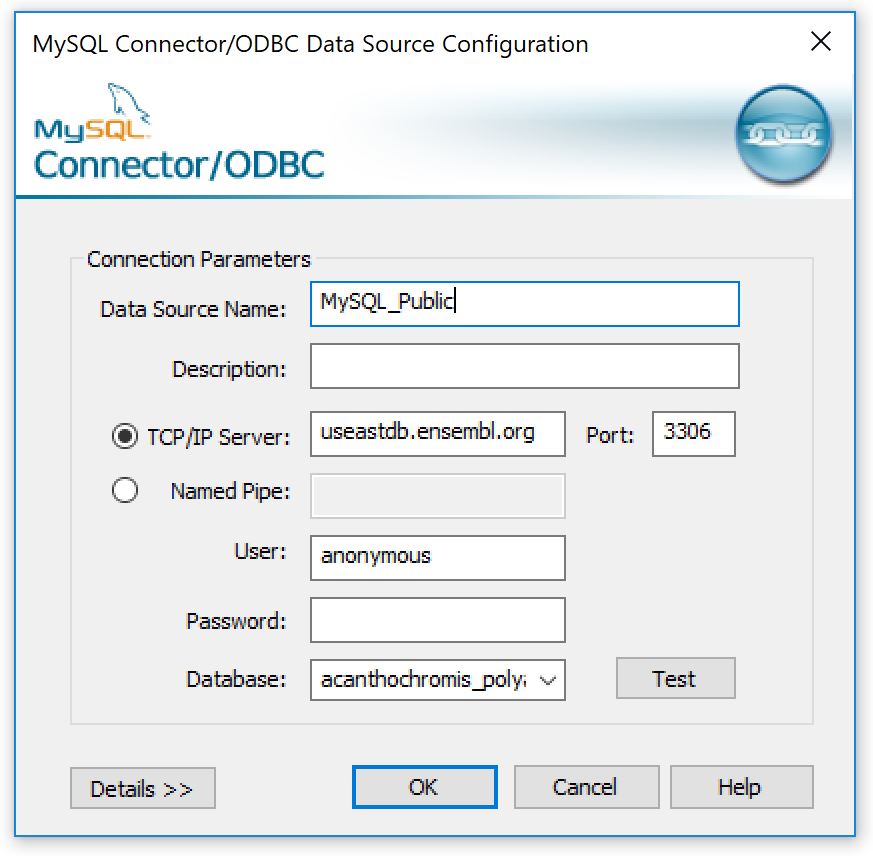Click the User field with anonymous
The height and width of the screenshot is (856, 873).
tap(438, 558)
